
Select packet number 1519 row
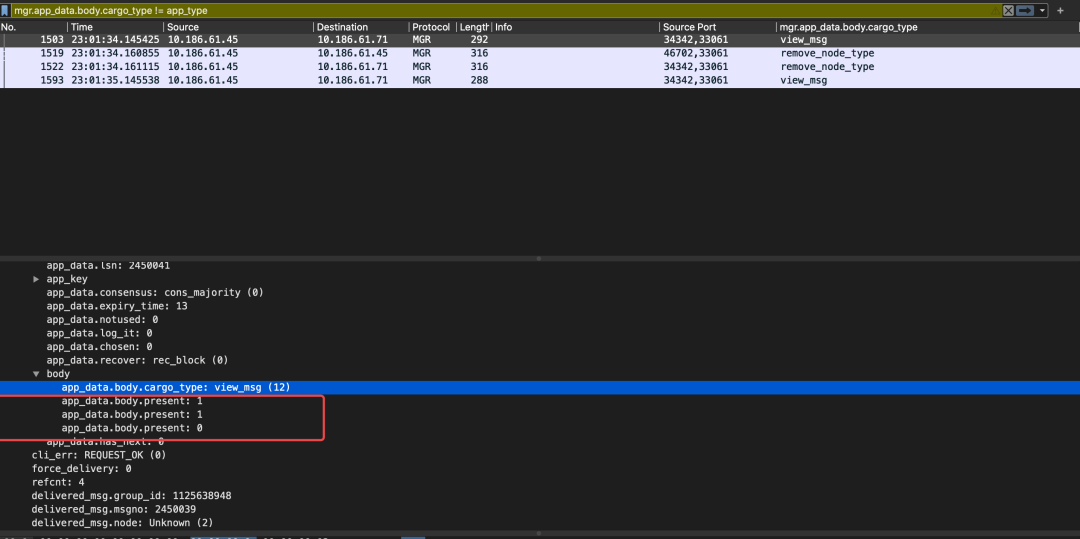(x=400, y=53)
